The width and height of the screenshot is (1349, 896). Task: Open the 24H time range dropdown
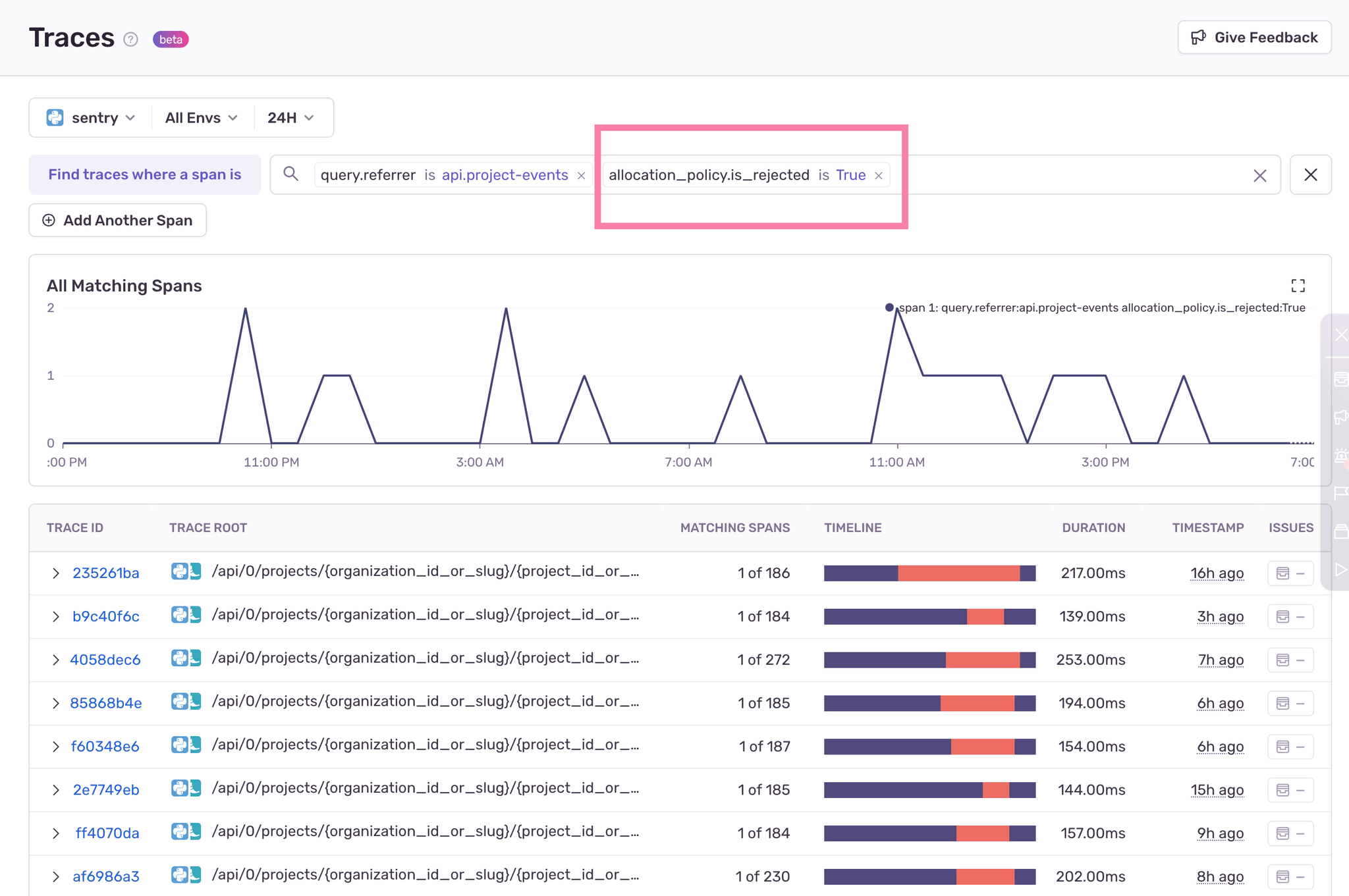(290, 117)
